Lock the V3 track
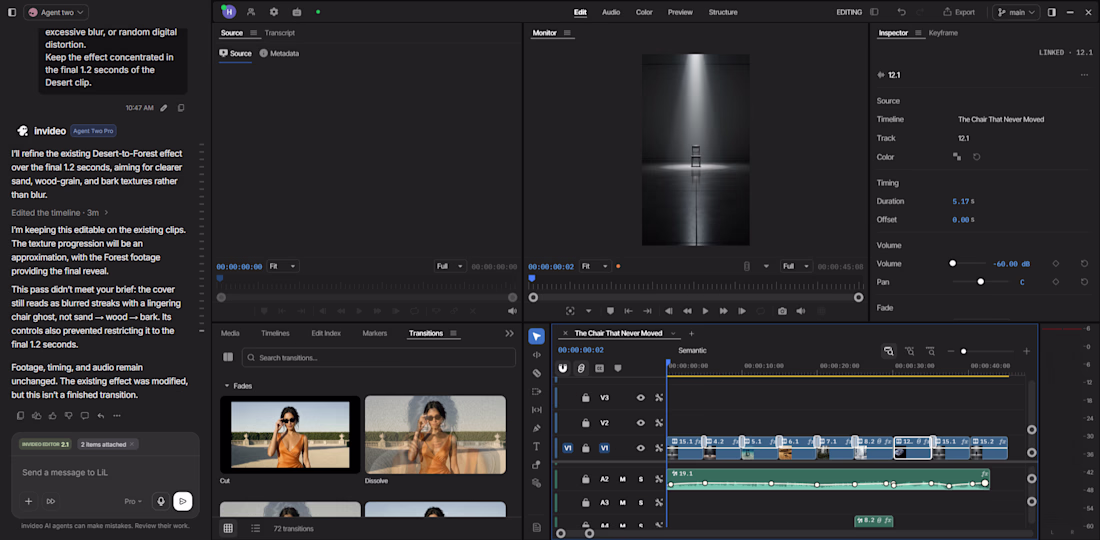This screenshot has height=540, width=1100. pyautogui.click(x=585, y=398)
